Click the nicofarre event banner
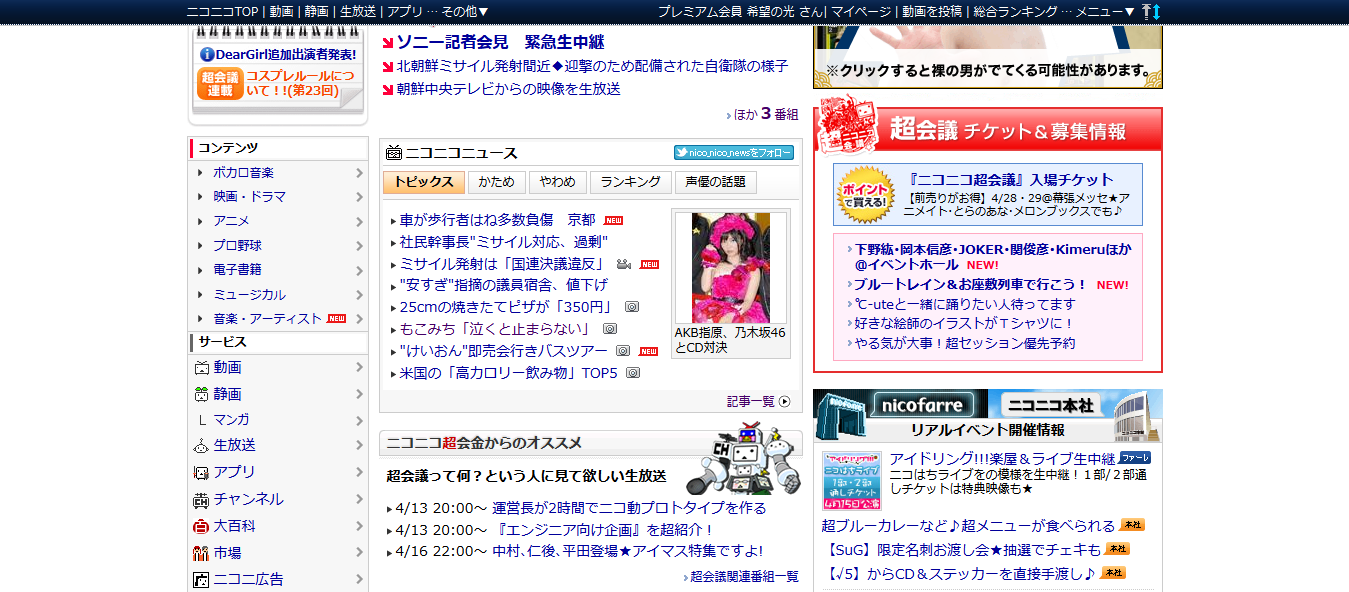The image size is (1349, 592). point(900,406)
